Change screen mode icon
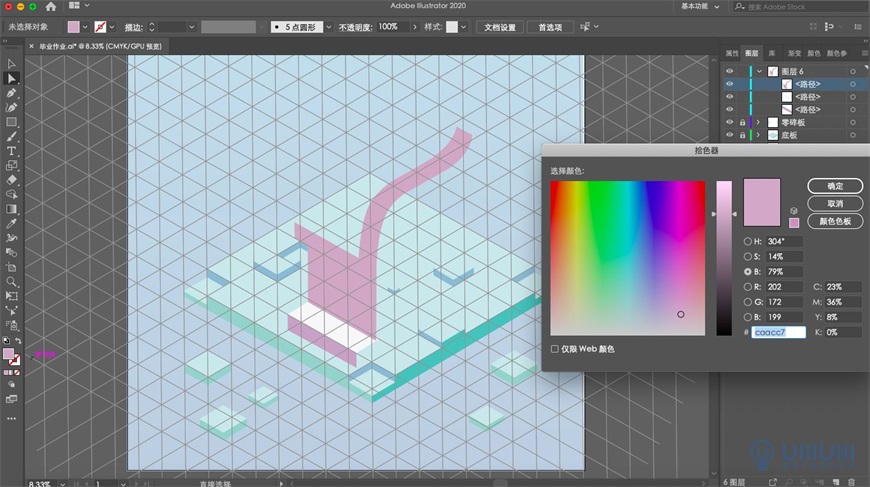This screenshot has height=487, width=870. click(x=11, y=399)
